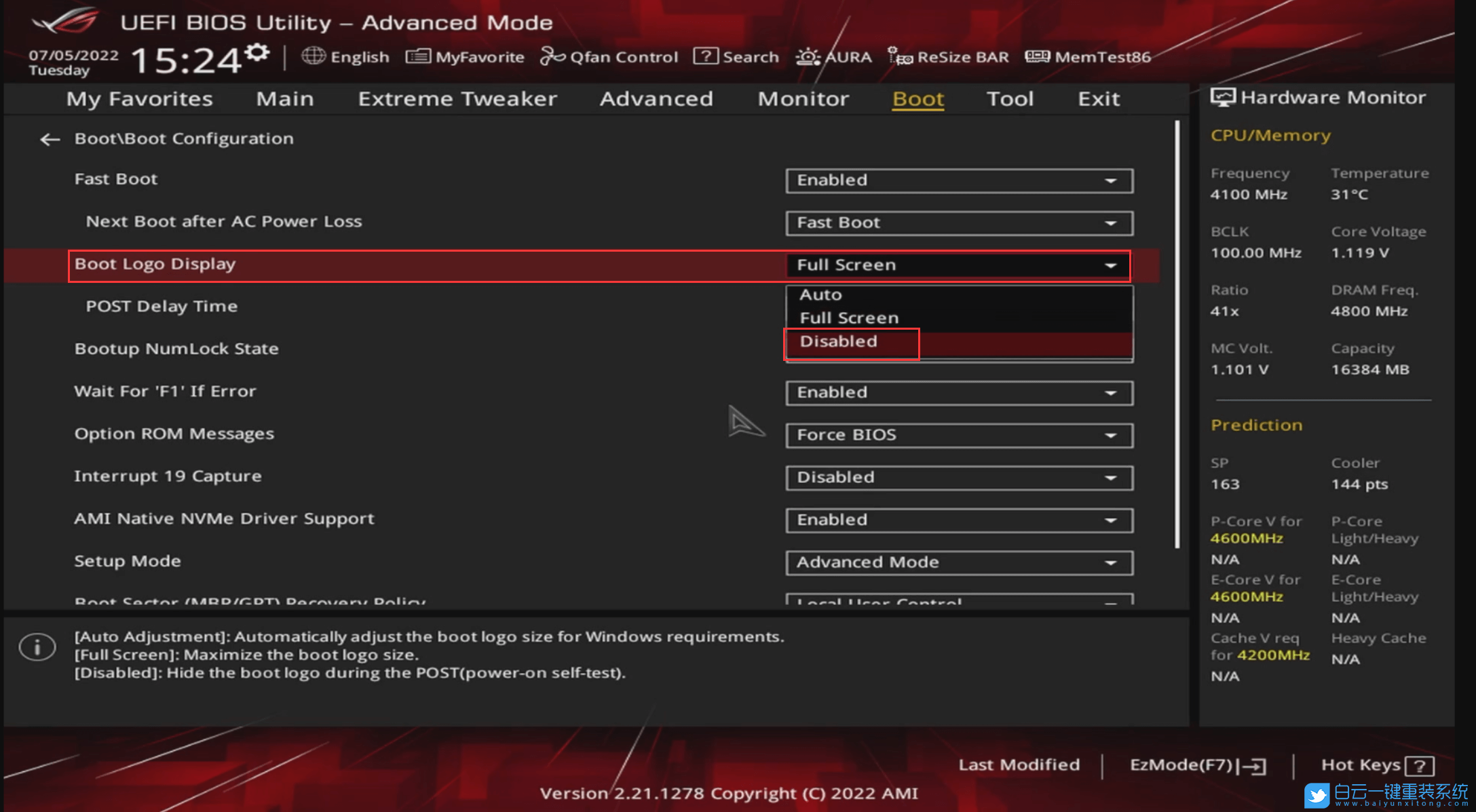Click the settings gear next to clock

257,52
